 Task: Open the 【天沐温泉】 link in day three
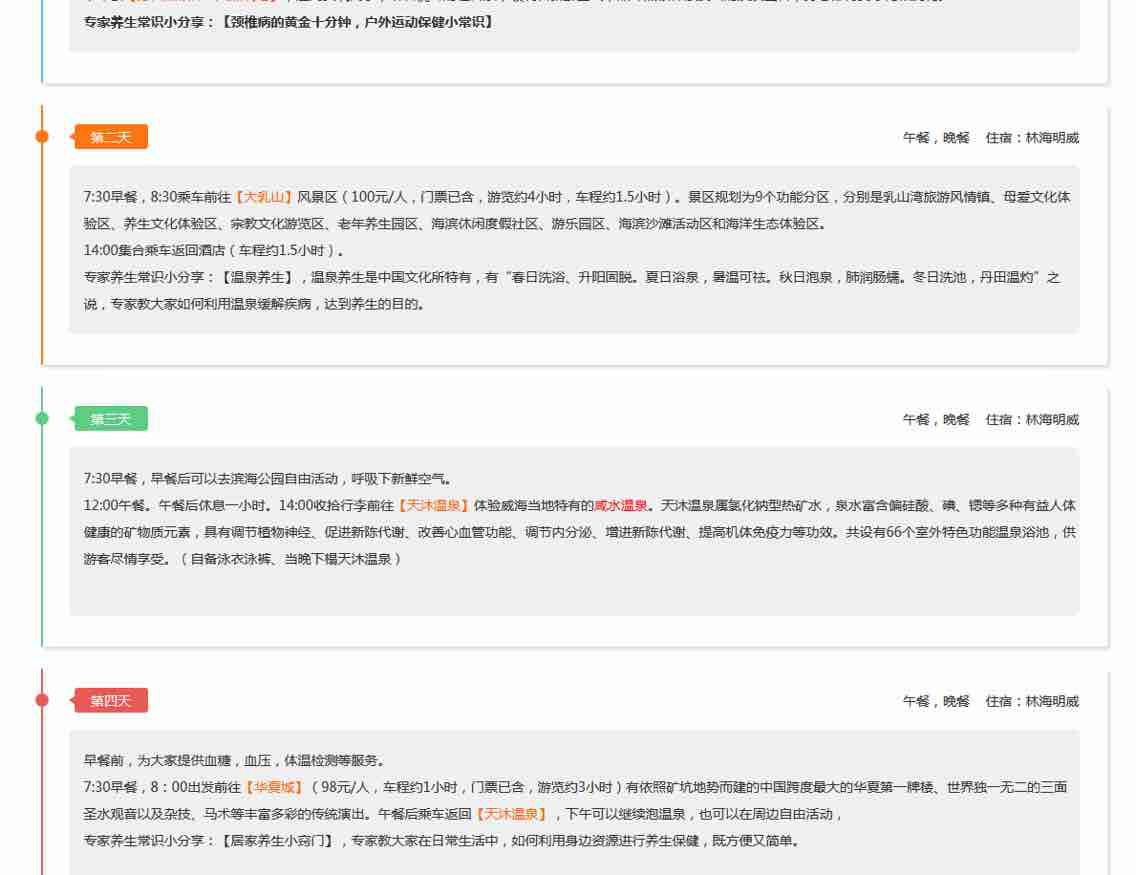point(434,506)
